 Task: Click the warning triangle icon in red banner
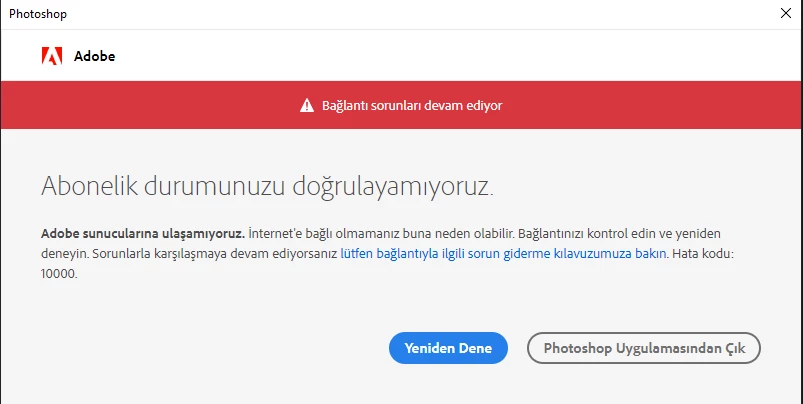tap(307, 105)
